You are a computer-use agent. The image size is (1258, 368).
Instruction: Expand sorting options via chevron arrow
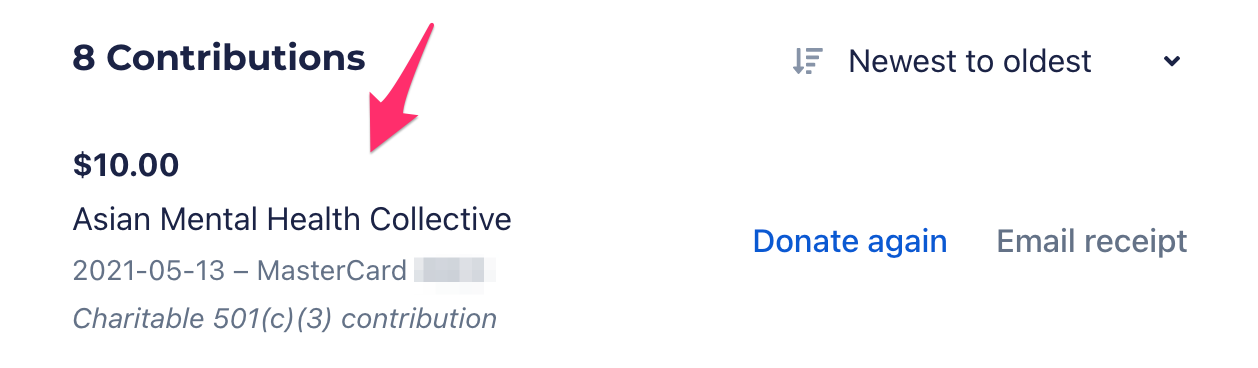coord(1172,62)
